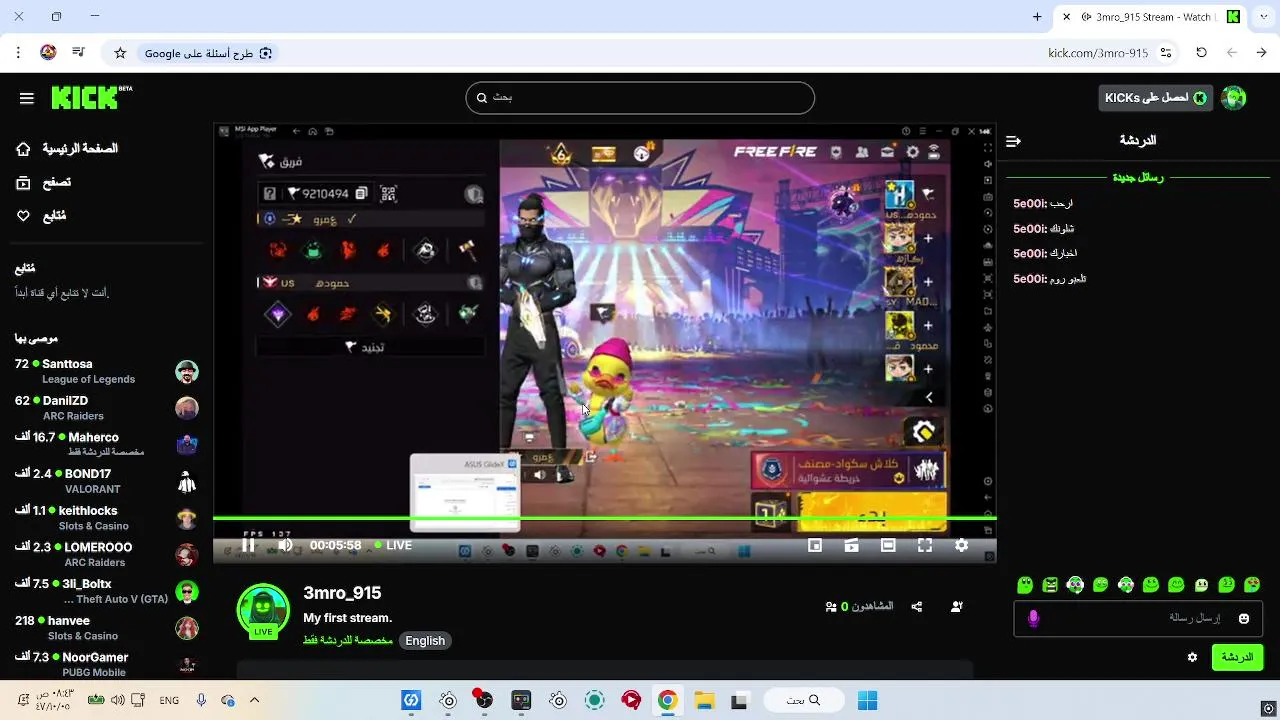Open Santtosa recommended channel
Screen dimensions: 1280x720
pos(106,371)
